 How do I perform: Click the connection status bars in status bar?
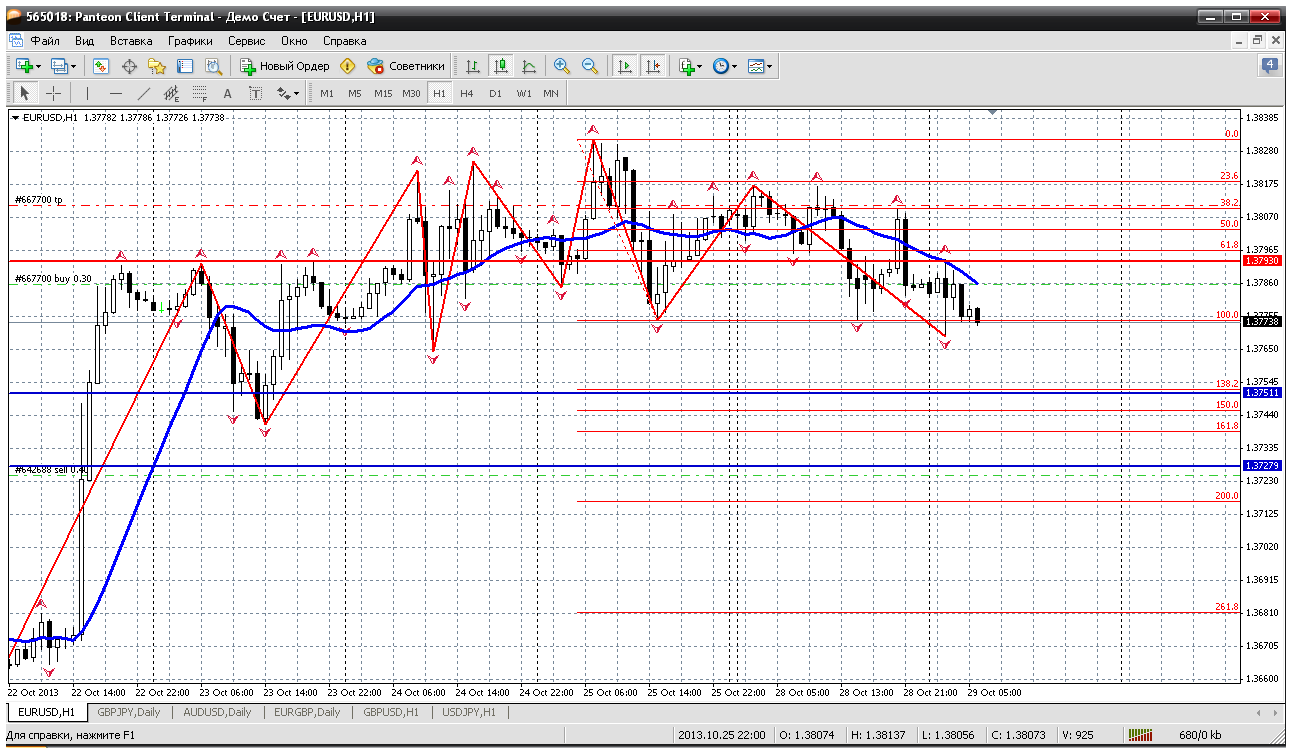pos(1140,735)
